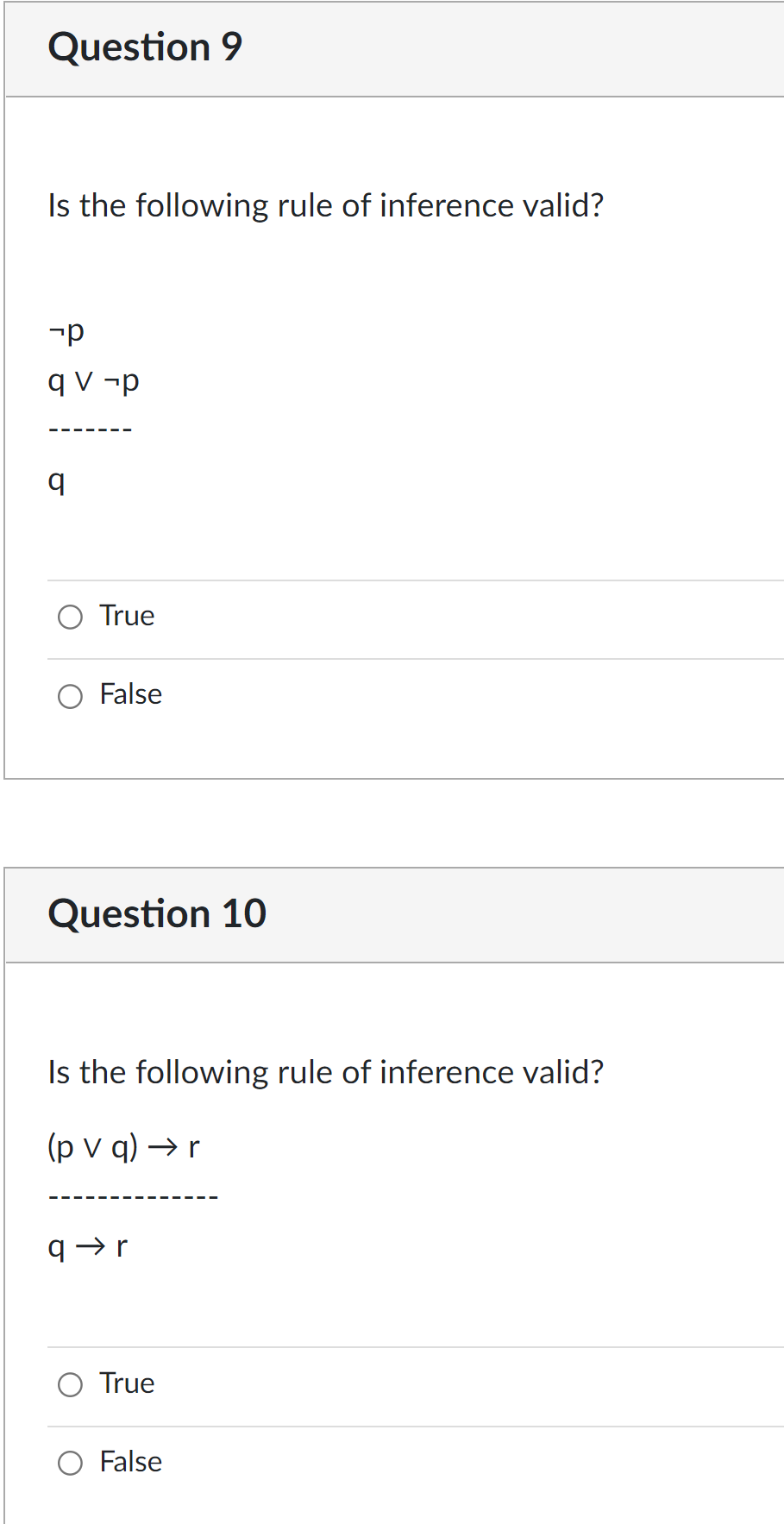Click the False label under Question 10
The height and width of the screenshot is (1524, 784).
point(129,1462)
